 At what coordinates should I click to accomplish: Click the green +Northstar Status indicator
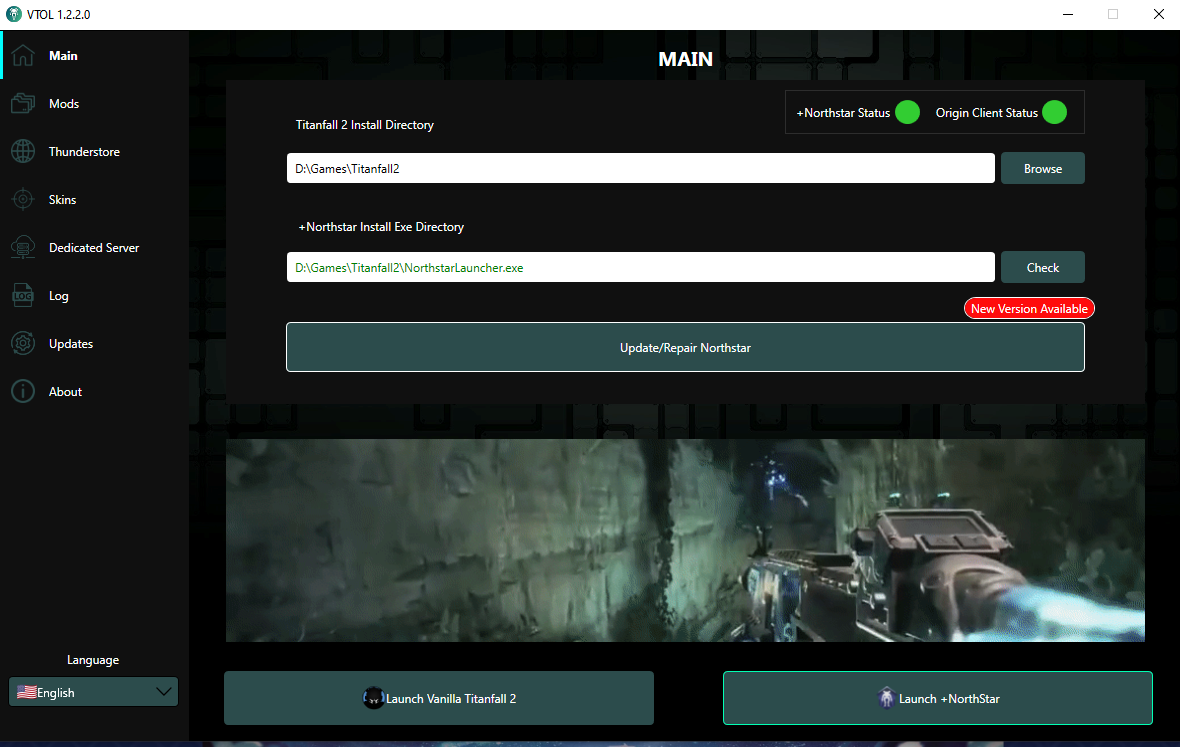pos(908,112)
